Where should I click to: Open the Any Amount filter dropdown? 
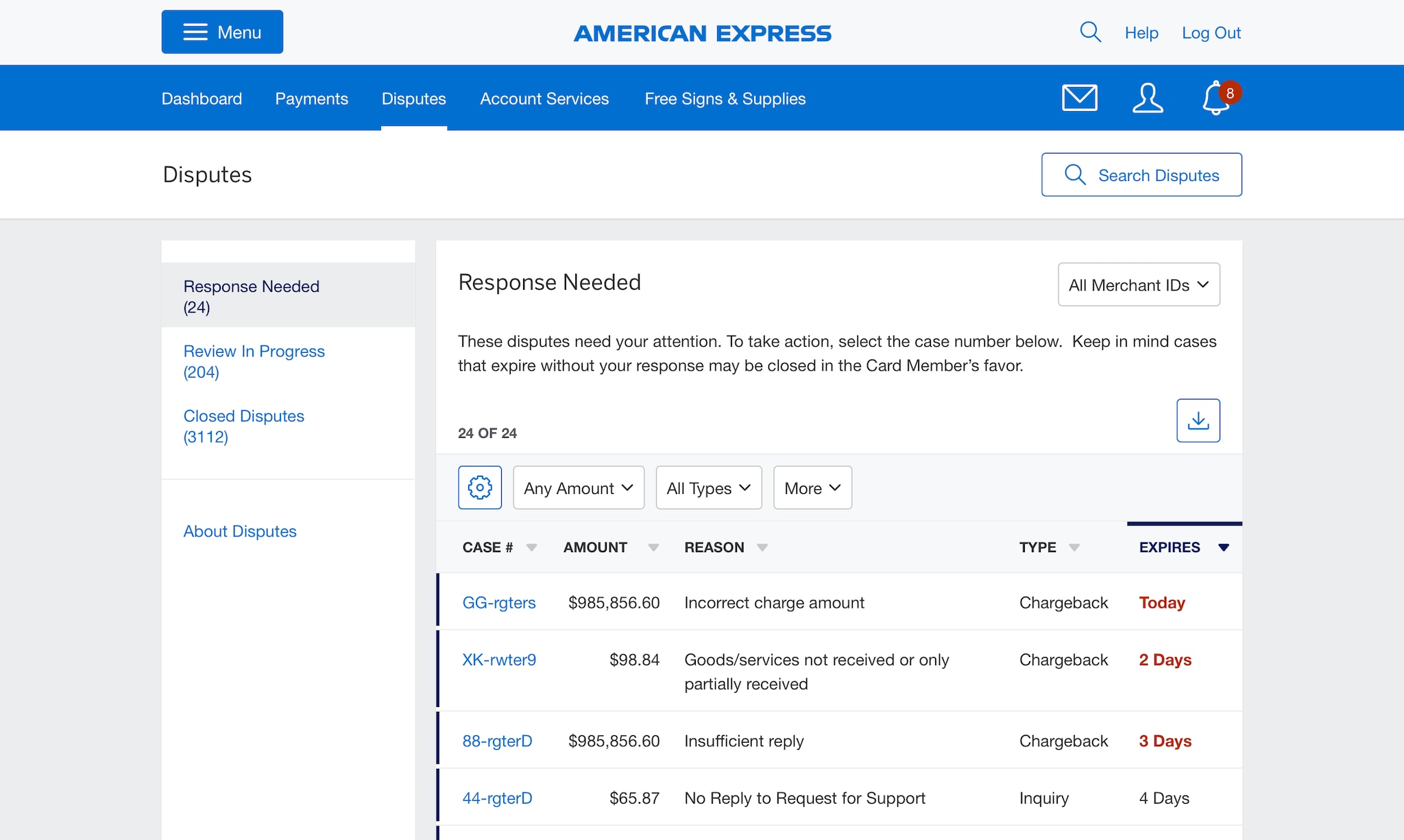click(x=578, y=488)
